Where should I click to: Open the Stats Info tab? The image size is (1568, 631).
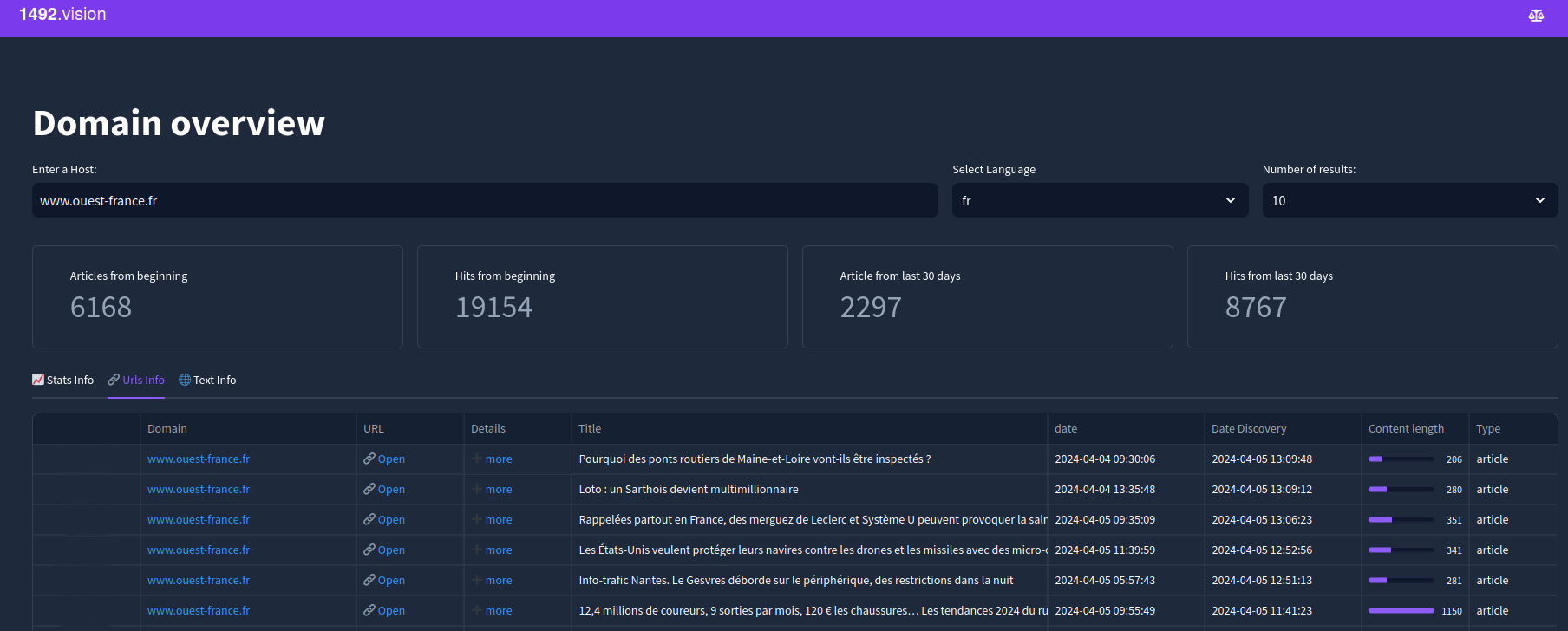(69, 380)
